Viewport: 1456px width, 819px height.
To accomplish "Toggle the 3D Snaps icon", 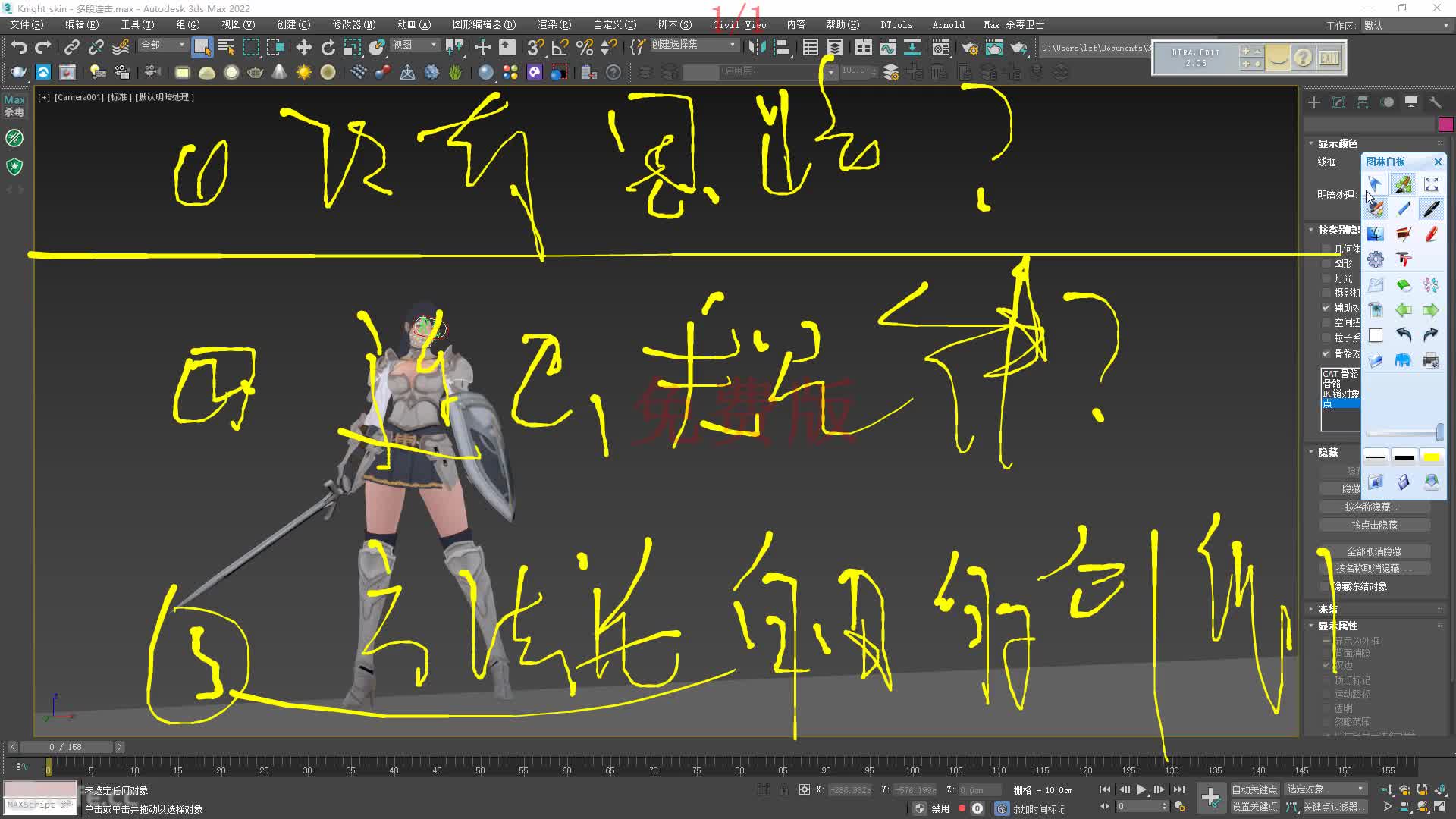I will (x=535, y=48).
